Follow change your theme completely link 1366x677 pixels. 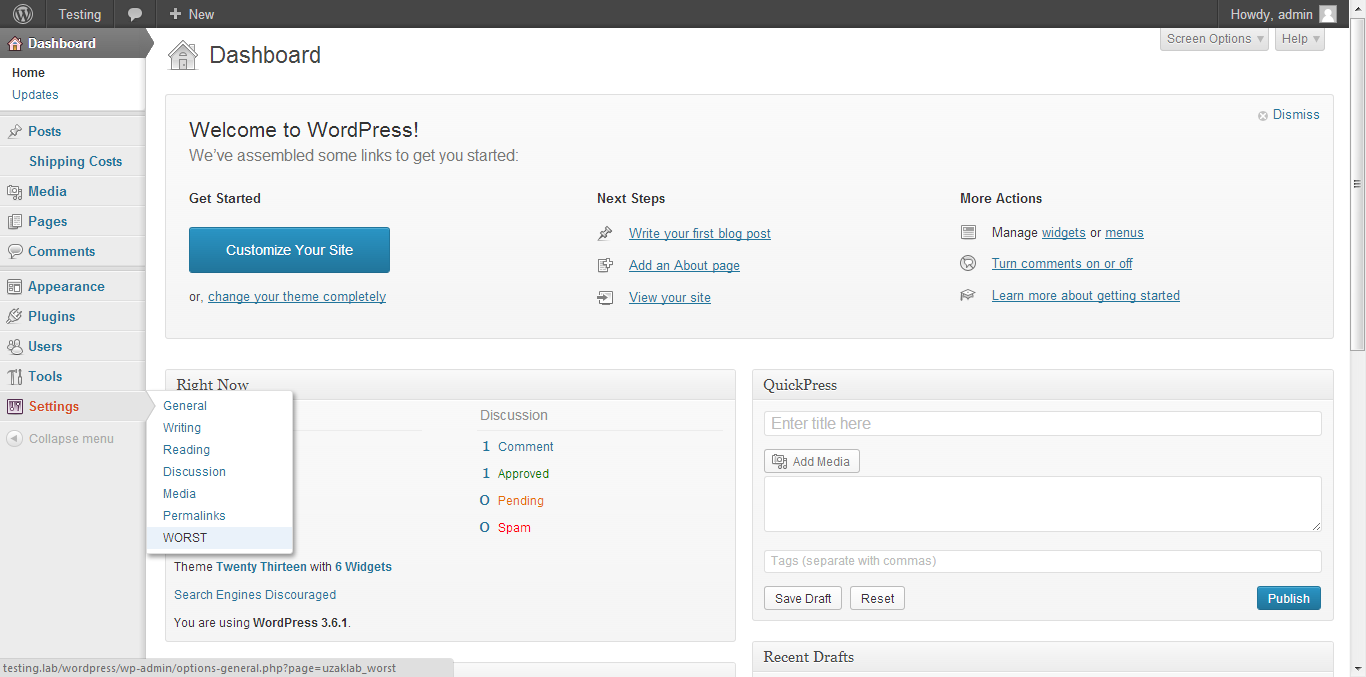(x=297, y=297)
